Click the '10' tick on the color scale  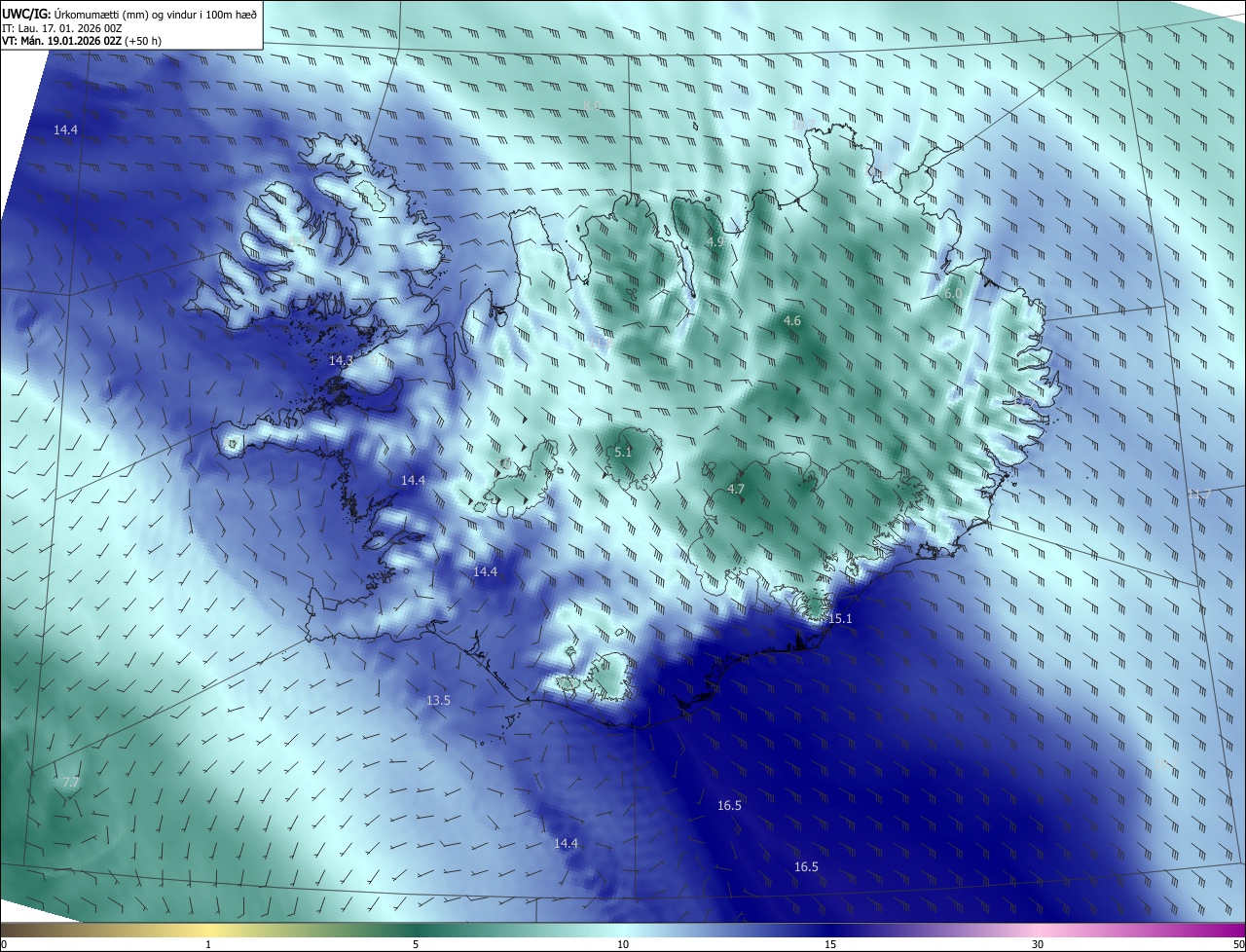click(x=623, y=944)
